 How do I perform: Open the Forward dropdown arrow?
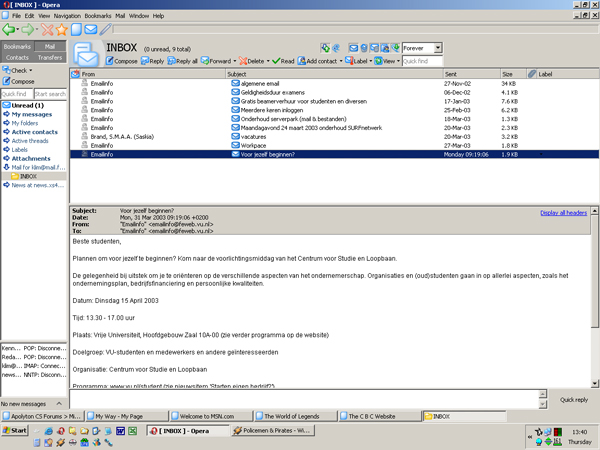pyautogui.click(x=236, y=61)
